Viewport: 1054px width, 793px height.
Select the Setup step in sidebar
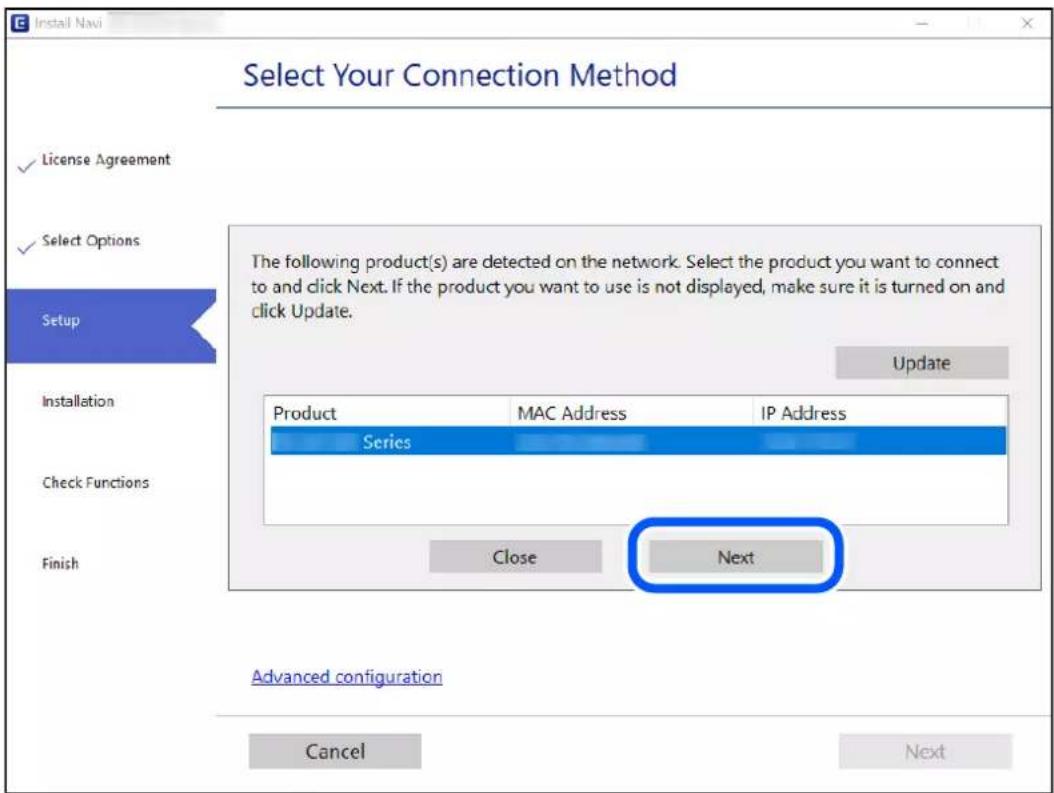pos(111,326)
